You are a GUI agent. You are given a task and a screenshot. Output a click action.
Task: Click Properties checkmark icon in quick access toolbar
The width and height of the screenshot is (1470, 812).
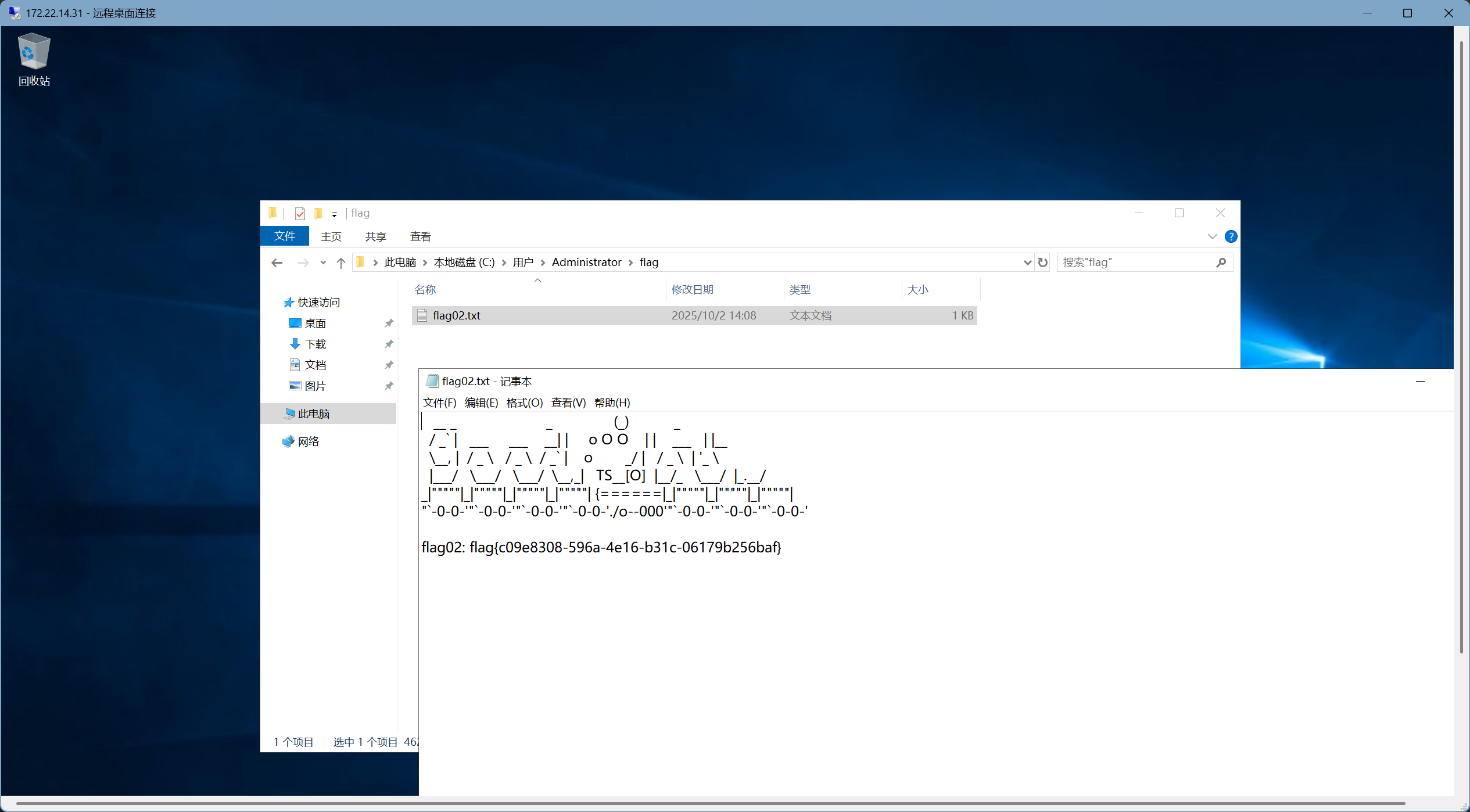click(300, 214)
